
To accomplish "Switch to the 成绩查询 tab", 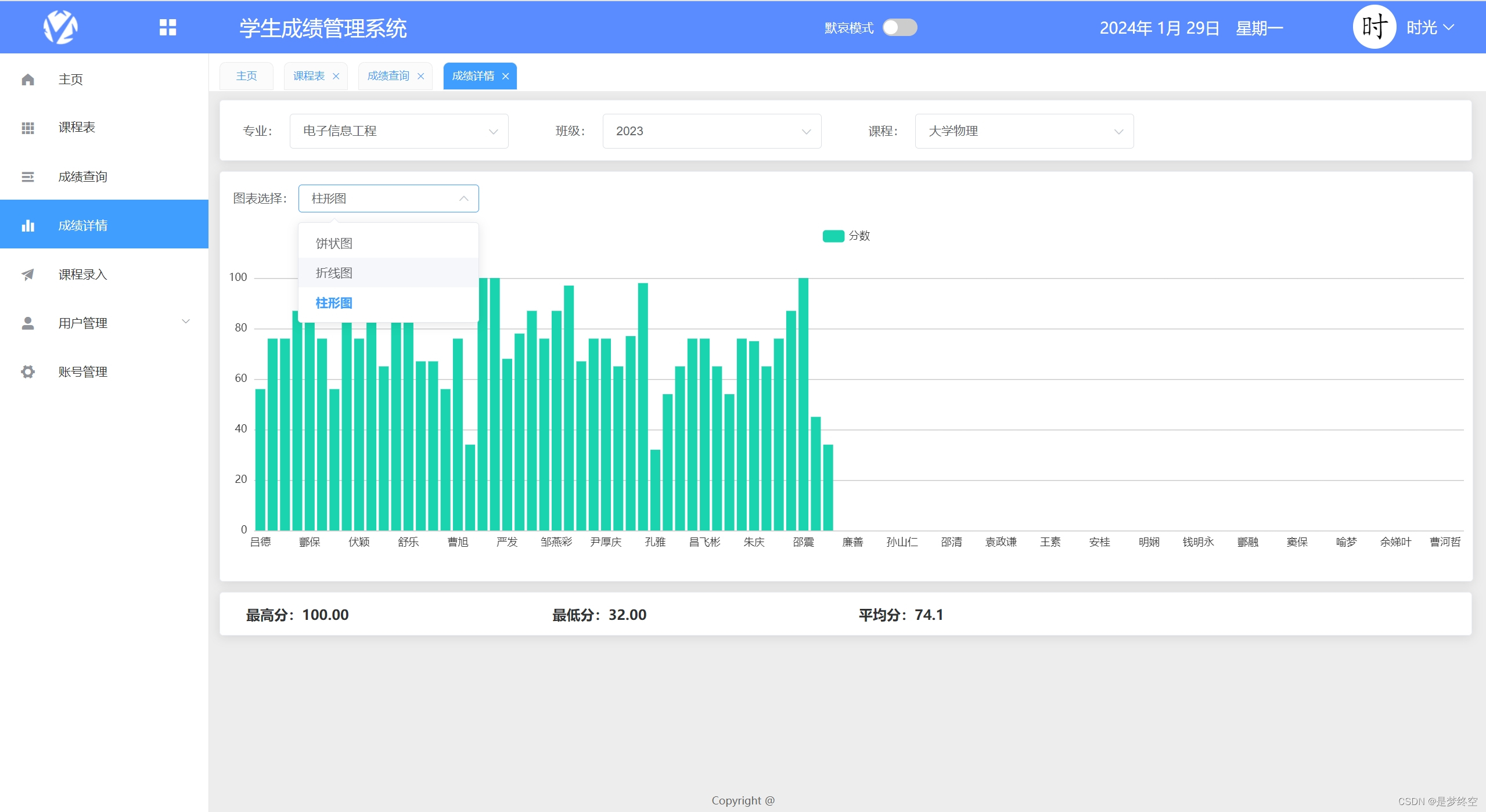I will point(388,76).
